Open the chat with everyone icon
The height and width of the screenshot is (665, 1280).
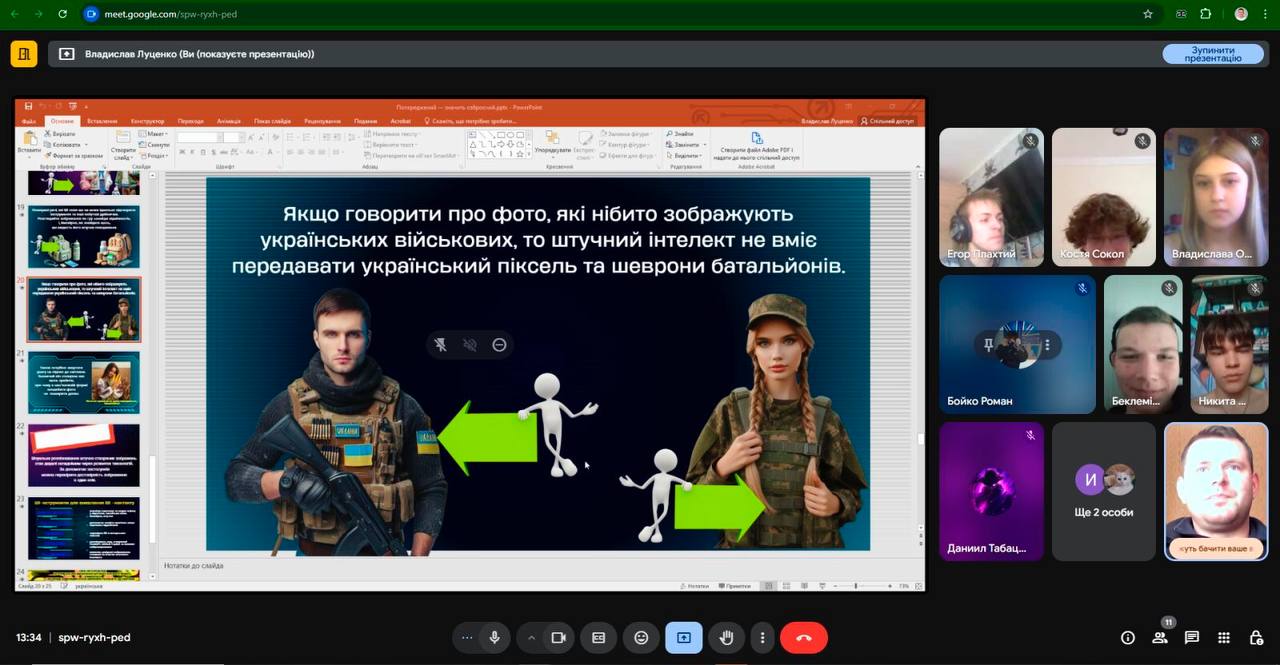coord(1192,637)
